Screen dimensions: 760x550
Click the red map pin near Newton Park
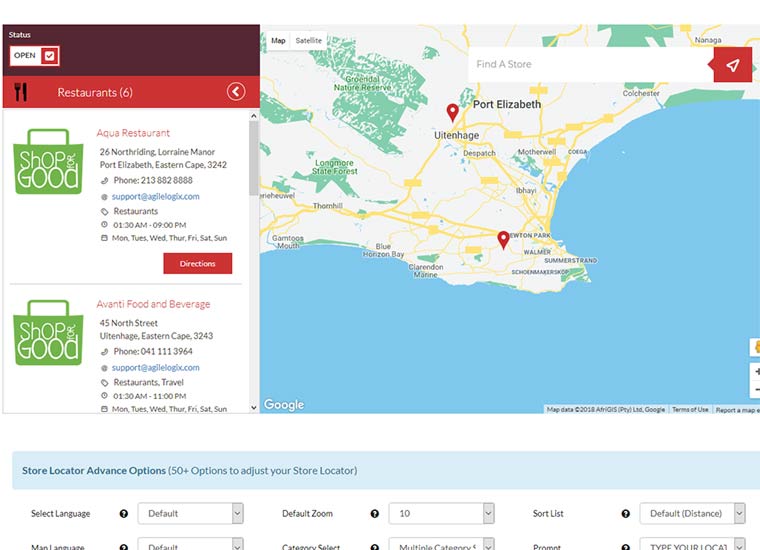pyautogui.click(x=503, y=240)
